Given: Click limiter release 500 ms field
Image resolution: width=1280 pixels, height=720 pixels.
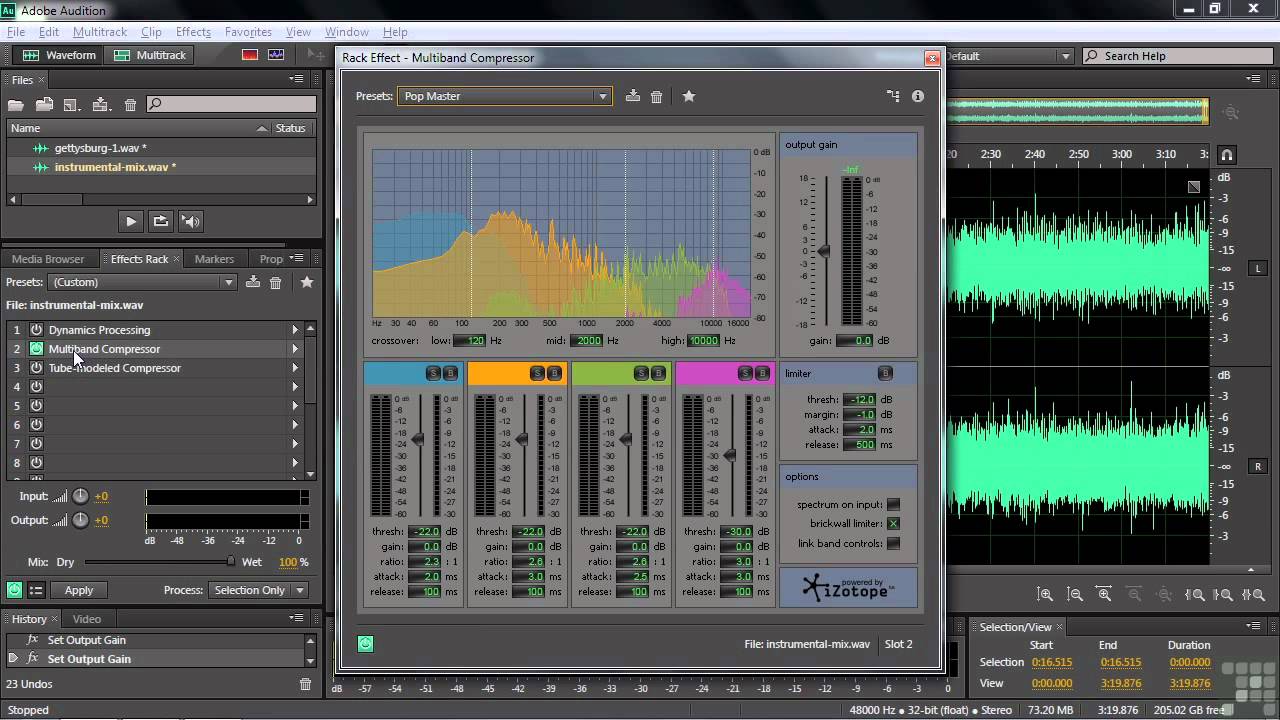Looking at the screenshot, I should click(x=860, y=445).
